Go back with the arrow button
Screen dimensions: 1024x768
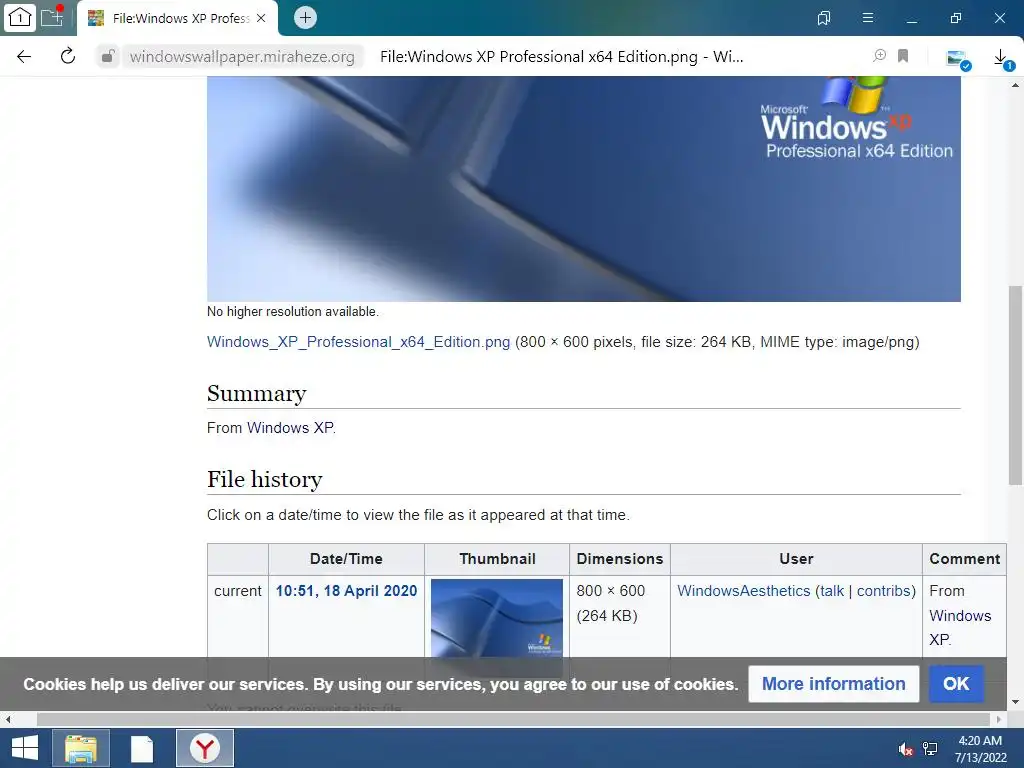pos(24,57)
